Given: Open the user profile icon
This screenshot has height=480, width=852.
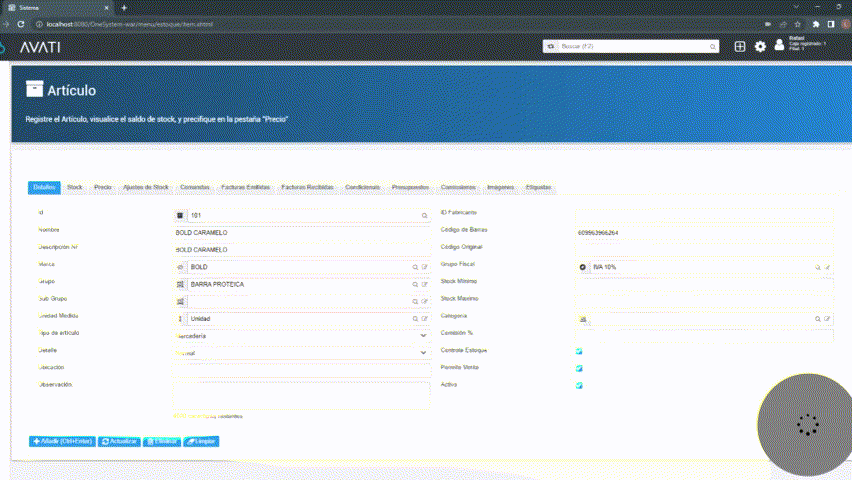Looking at the screenshot, I should pyautogui.click(x=779, y=45).
